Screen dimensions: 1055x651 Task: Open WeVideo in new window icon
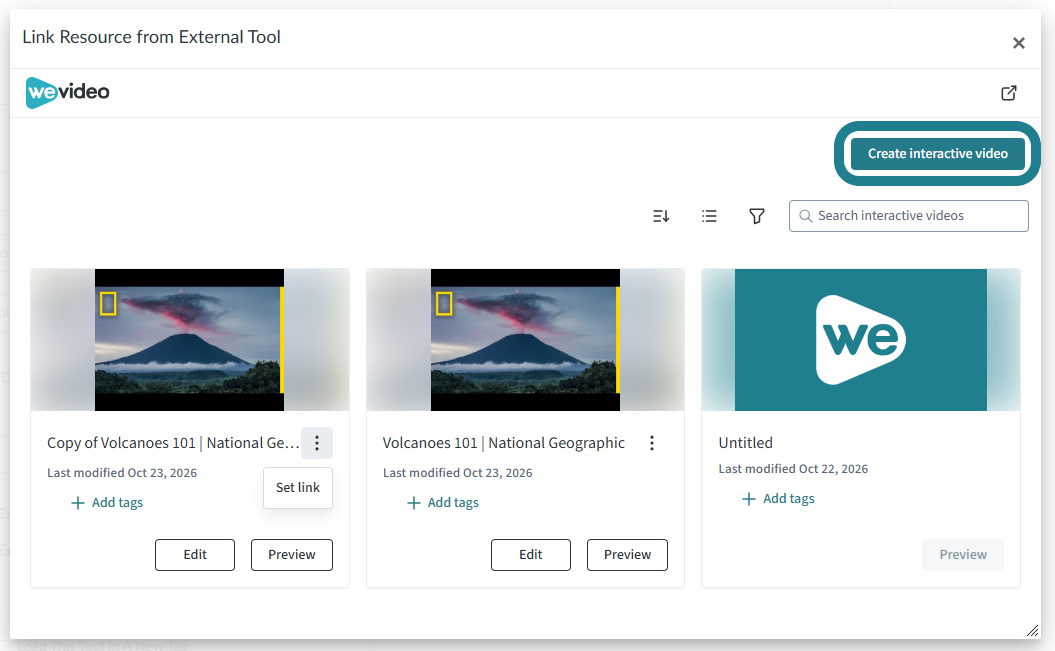coord(1009,93)
